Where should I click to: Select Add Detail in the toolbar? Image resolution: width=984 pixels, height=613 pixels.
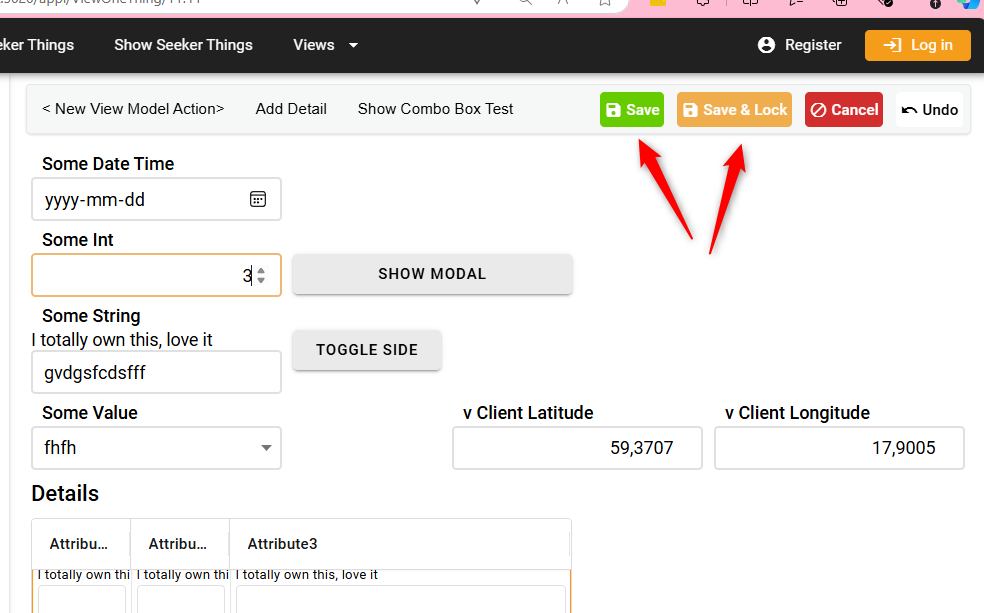tap(291, 109)
